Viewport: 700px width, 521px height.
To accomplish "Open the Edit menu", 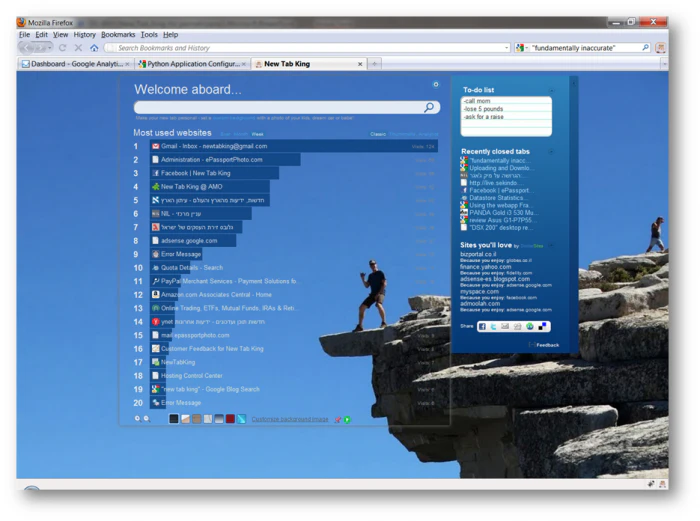I will pos(42,35).
